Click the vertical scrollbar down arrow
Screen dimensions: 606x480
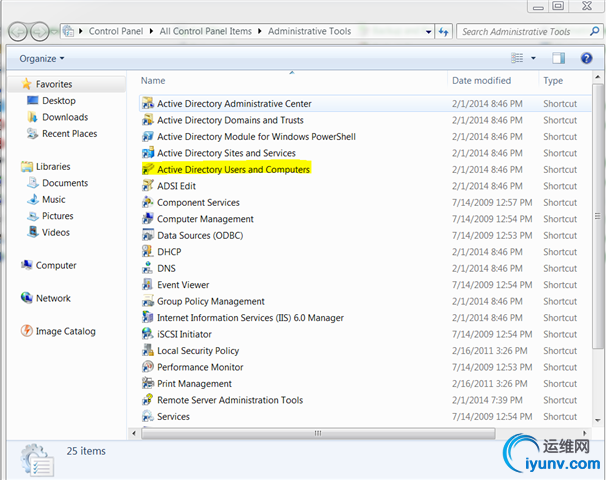(x=597, y=420)
